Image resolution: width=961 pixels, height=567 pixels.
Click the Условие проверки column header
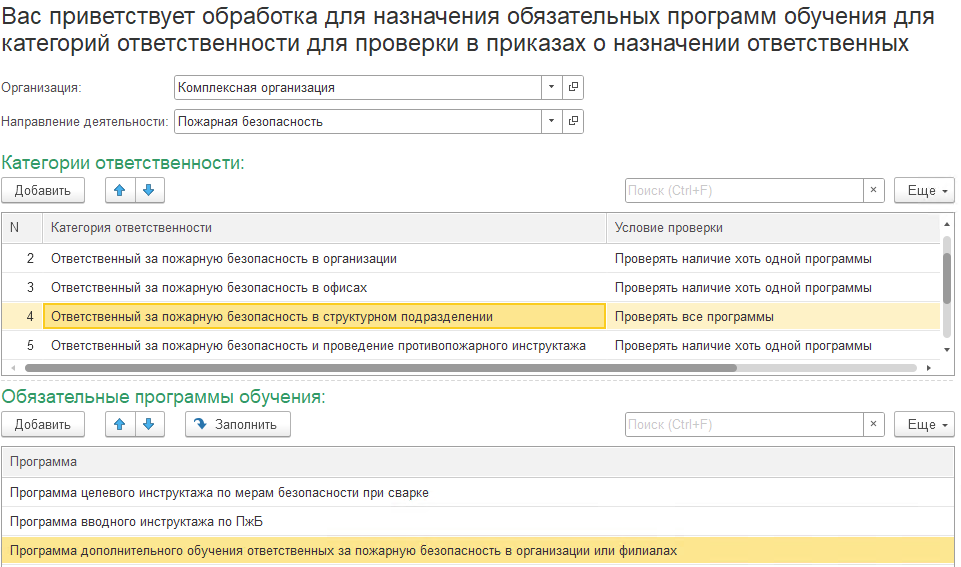(668, 227)
